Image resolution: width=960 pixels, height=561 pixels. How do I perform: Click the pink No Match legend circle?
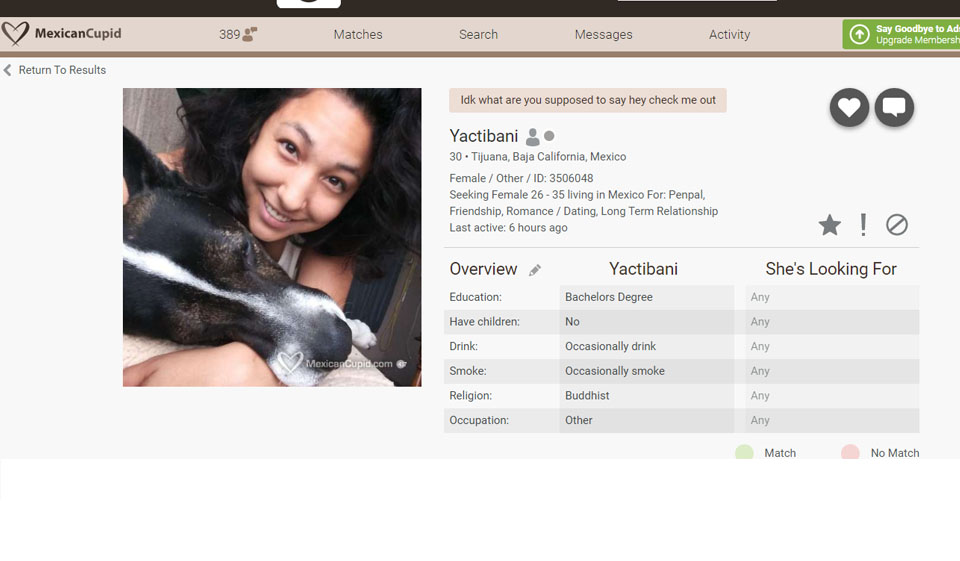tap(850, 452)
